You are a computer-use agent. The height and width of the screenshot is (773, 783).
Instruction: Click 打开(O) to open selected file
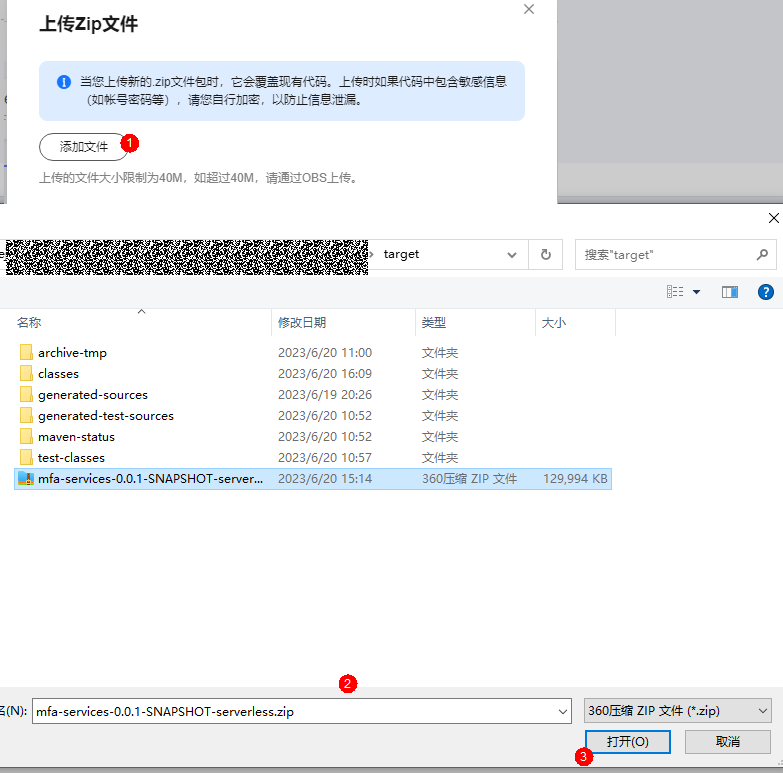point(627,742)
